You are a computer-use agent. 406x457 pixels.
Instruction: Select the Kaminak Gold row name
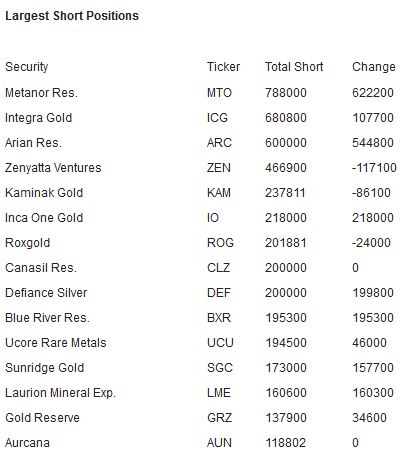point(44,193)
